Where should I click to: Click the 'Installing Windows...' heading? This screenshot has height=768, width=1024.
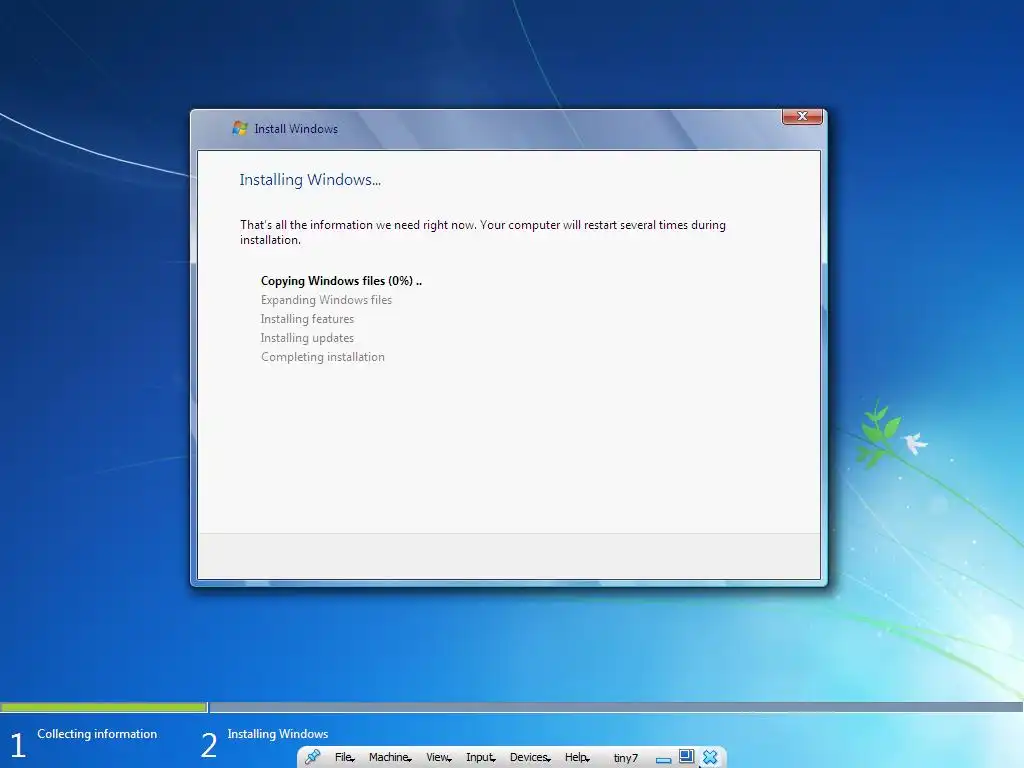click(x=310, y=180)
